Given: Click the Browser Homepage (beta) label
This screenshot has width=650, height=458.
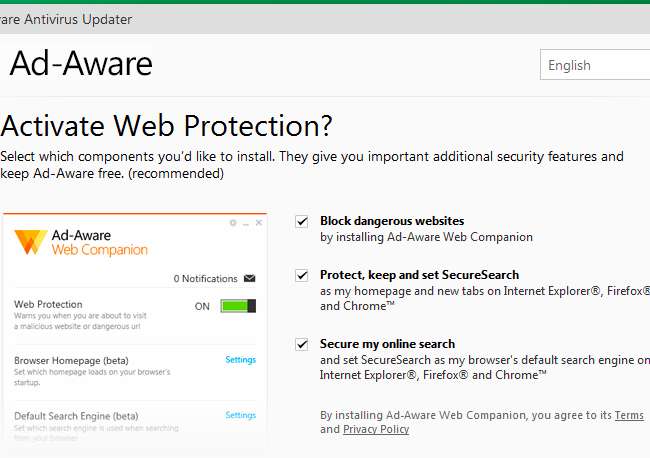Looking at the screenshot, I should (71, 360).
